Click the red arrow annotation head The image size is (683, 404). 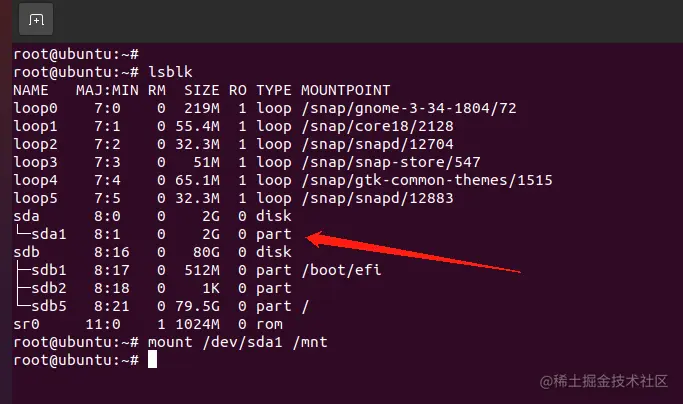(x=315, y=238)
